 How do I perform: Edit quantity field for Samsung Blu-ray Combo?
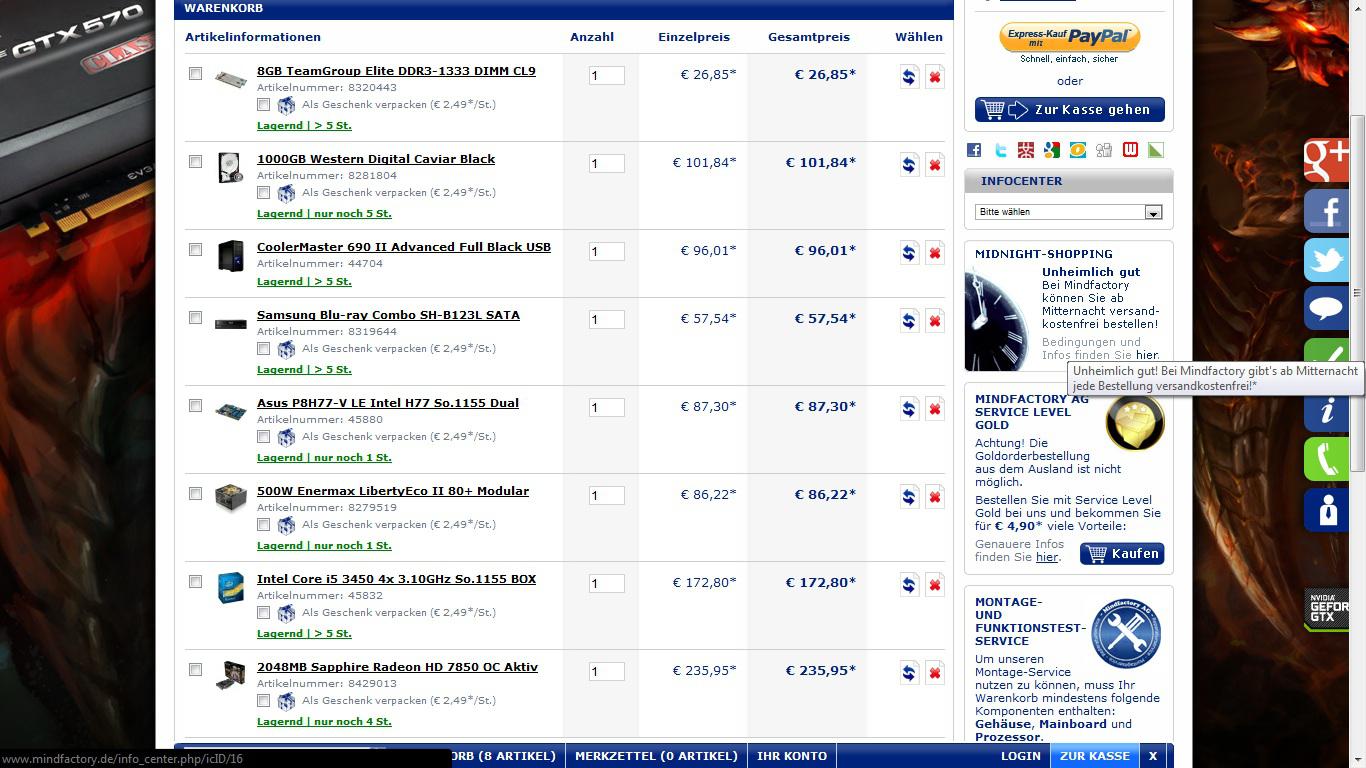607,320
